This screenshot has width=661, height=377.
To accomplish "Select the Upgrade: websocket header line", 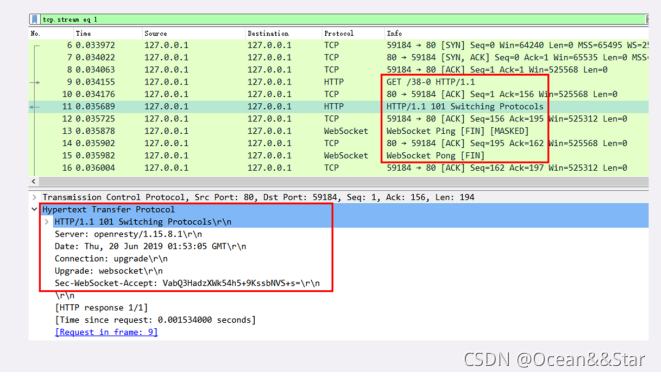I will [108, 271].
